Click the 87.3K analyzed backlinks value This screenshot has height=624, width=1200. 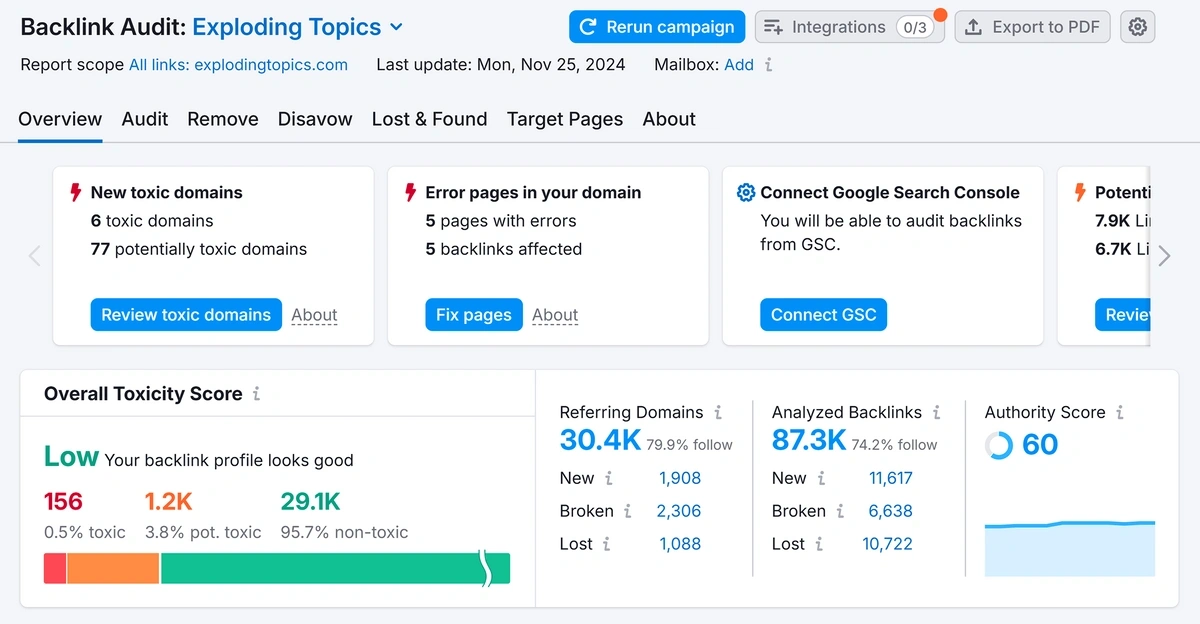coord(809,440)
